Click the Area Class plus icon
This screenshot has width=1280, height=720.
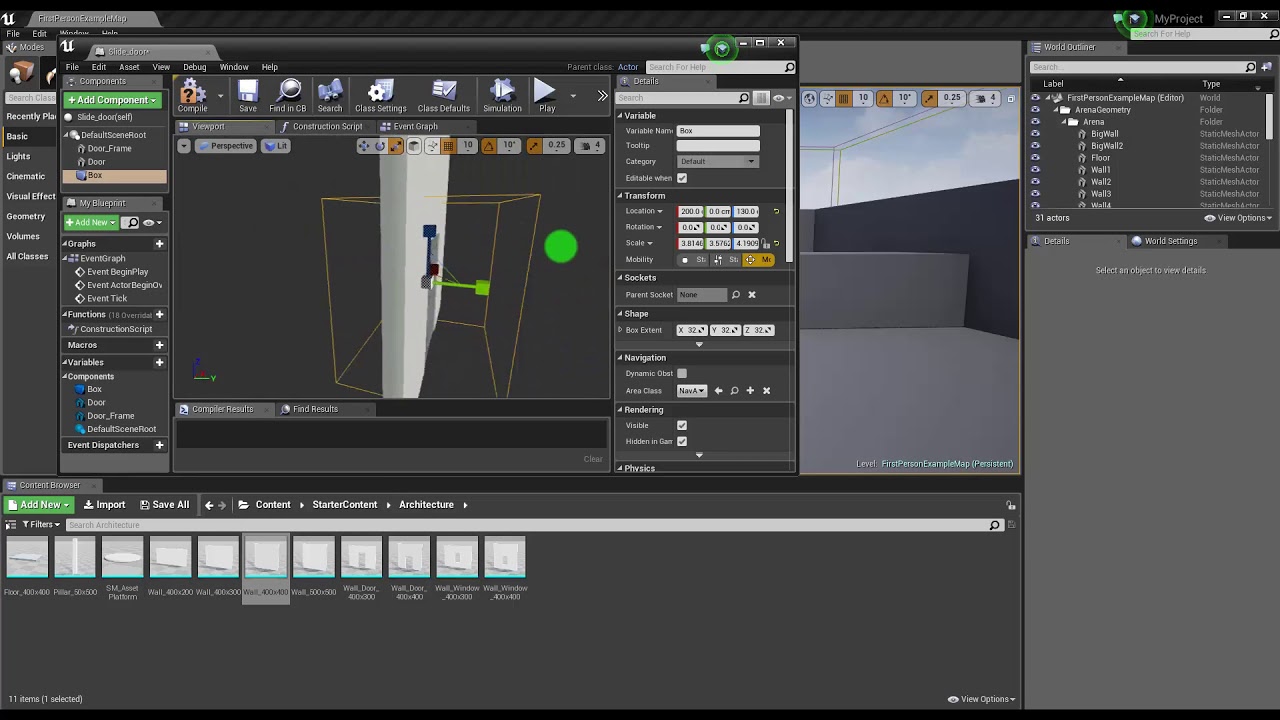[x=750, y=391]
